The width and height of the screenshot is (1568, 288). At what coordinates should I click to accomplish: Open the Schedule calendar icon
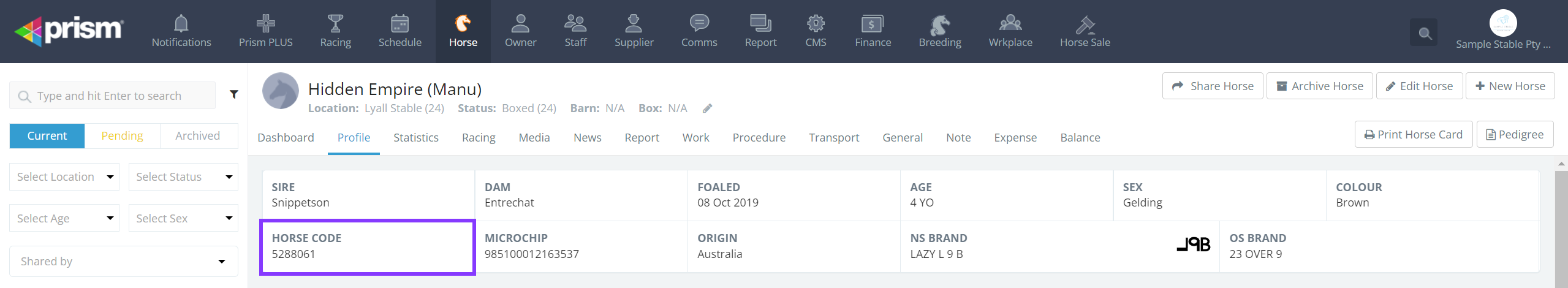[400, 24]
